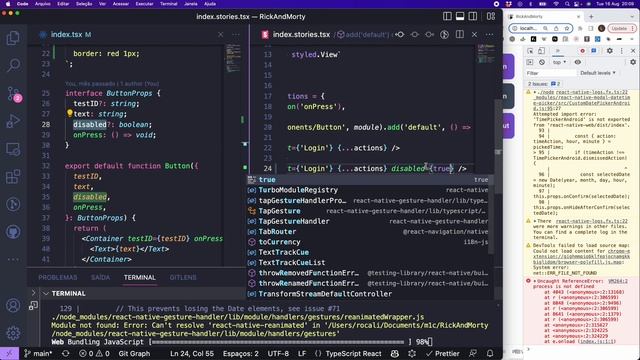This screenshot has height=360, width=640.
Task: Open Accounts menu in activity bar
Action: coord(13,305)
